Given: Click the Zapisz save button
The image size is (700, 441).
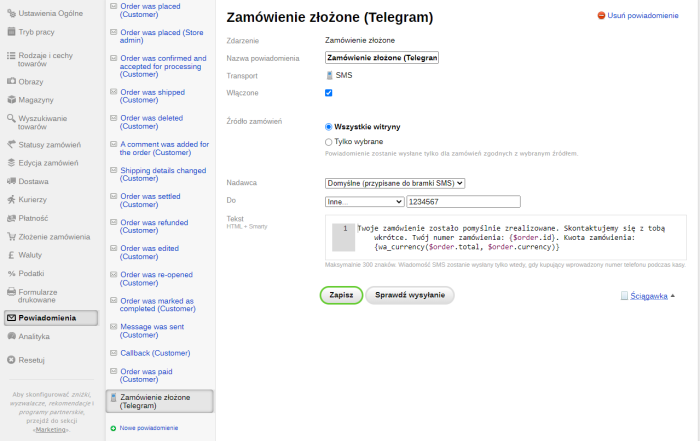Looking at the screenshot, I should tap(341, 295).
